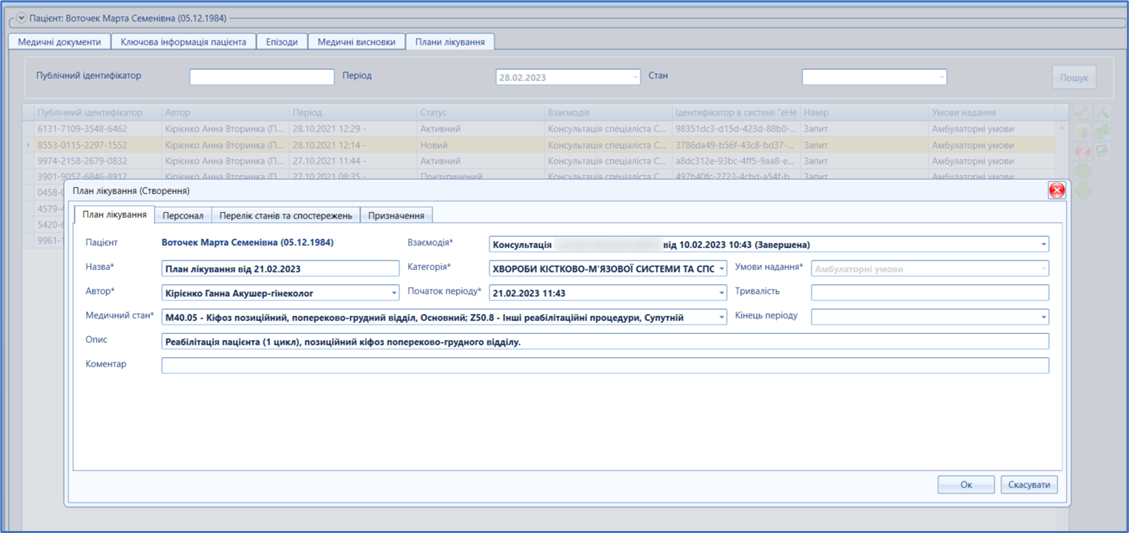Collapse the patient header with the circled chevron

(x=22, y=16)
